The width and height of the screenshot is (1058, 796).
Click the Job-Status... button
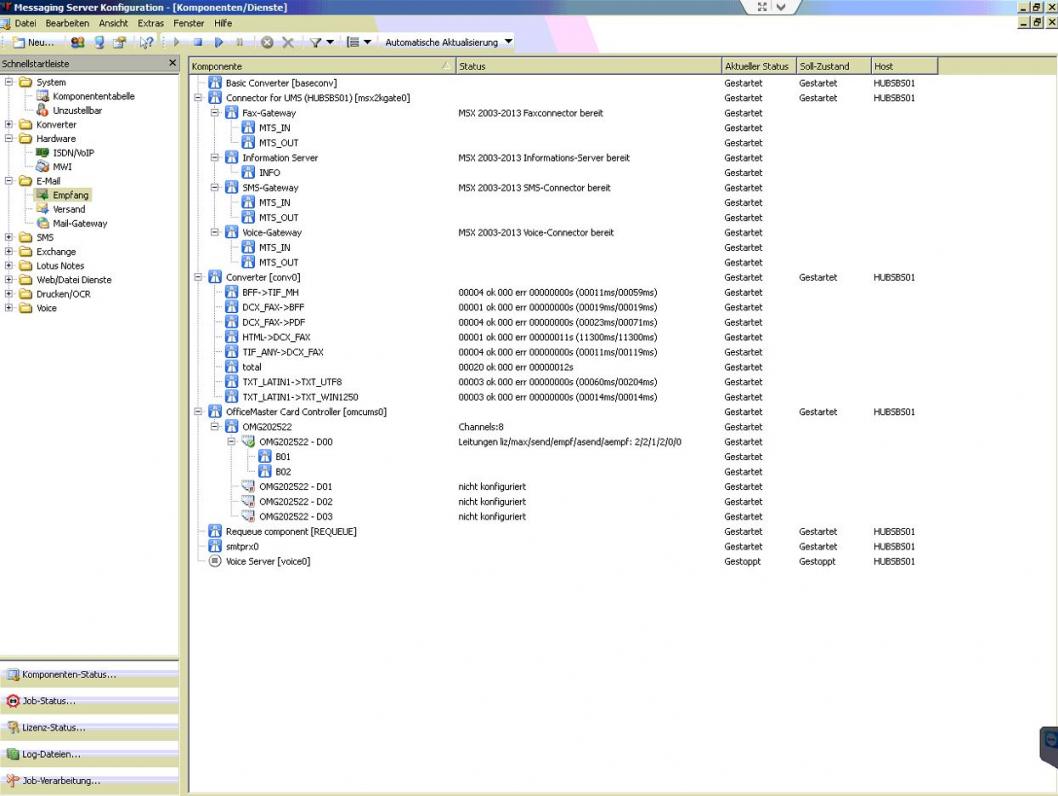[48, 701]
